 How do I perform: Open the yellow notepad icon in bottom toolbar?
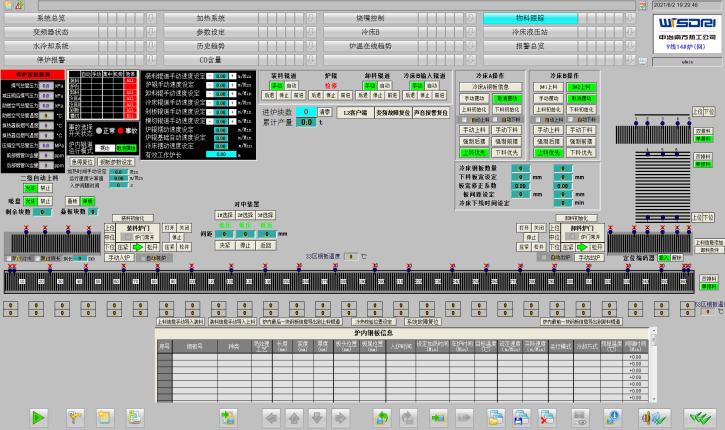click(x=105, y=418)
